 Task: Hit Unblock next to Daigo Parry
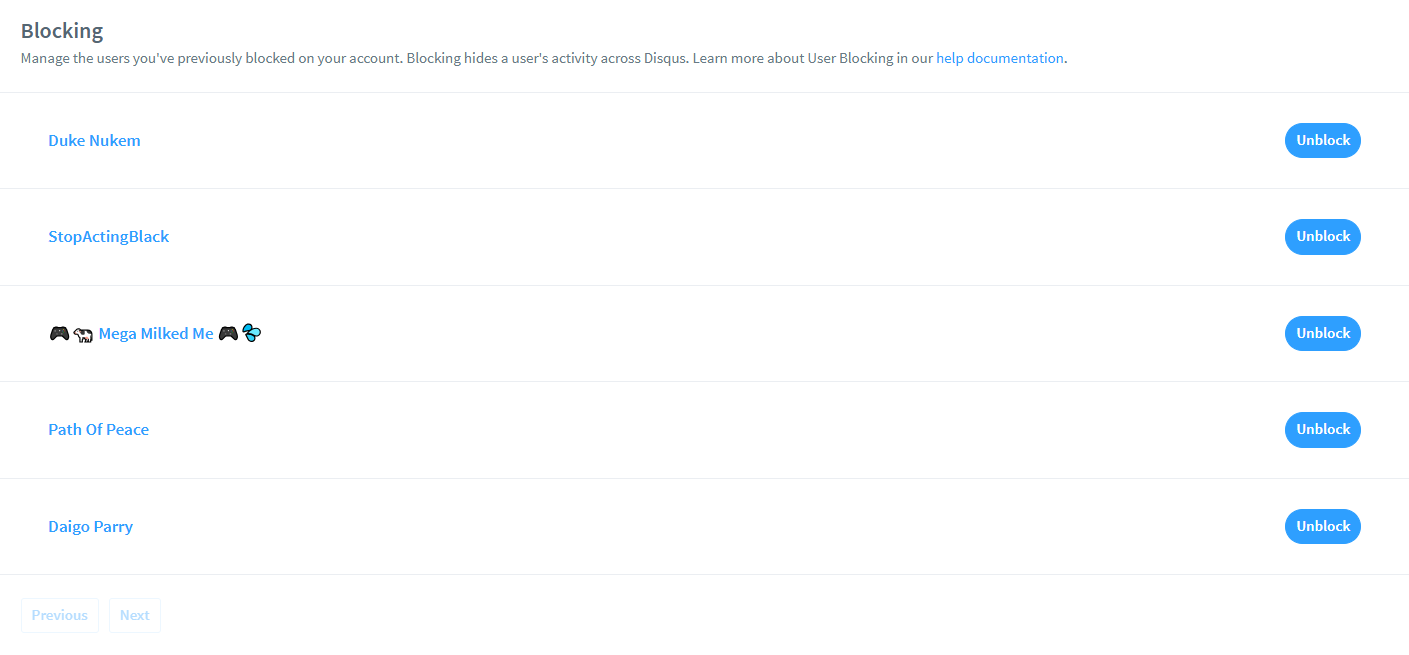1322,527
